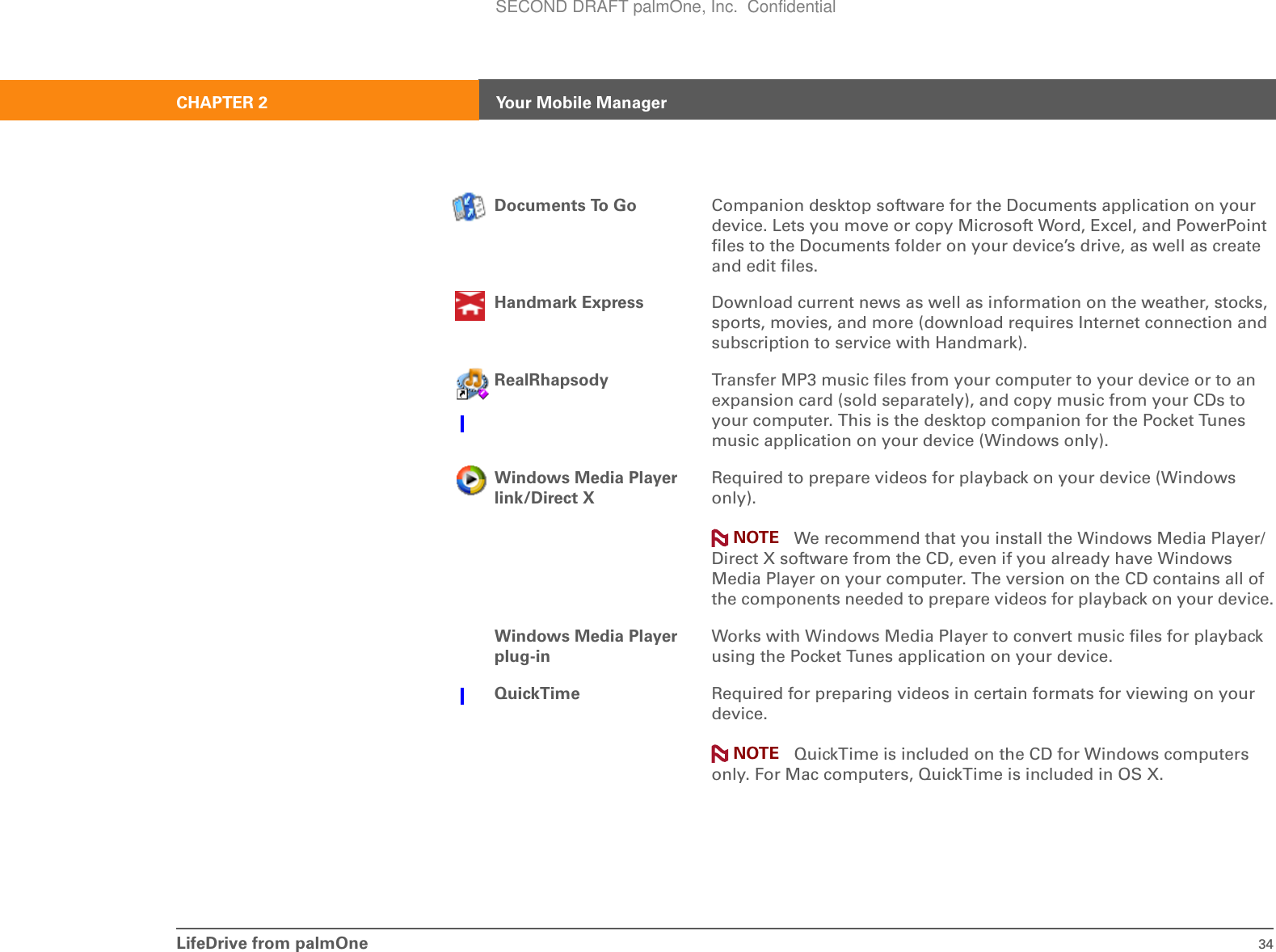Click the "LifeDrive from palmOne" footer text

click(x=272, y=943)
